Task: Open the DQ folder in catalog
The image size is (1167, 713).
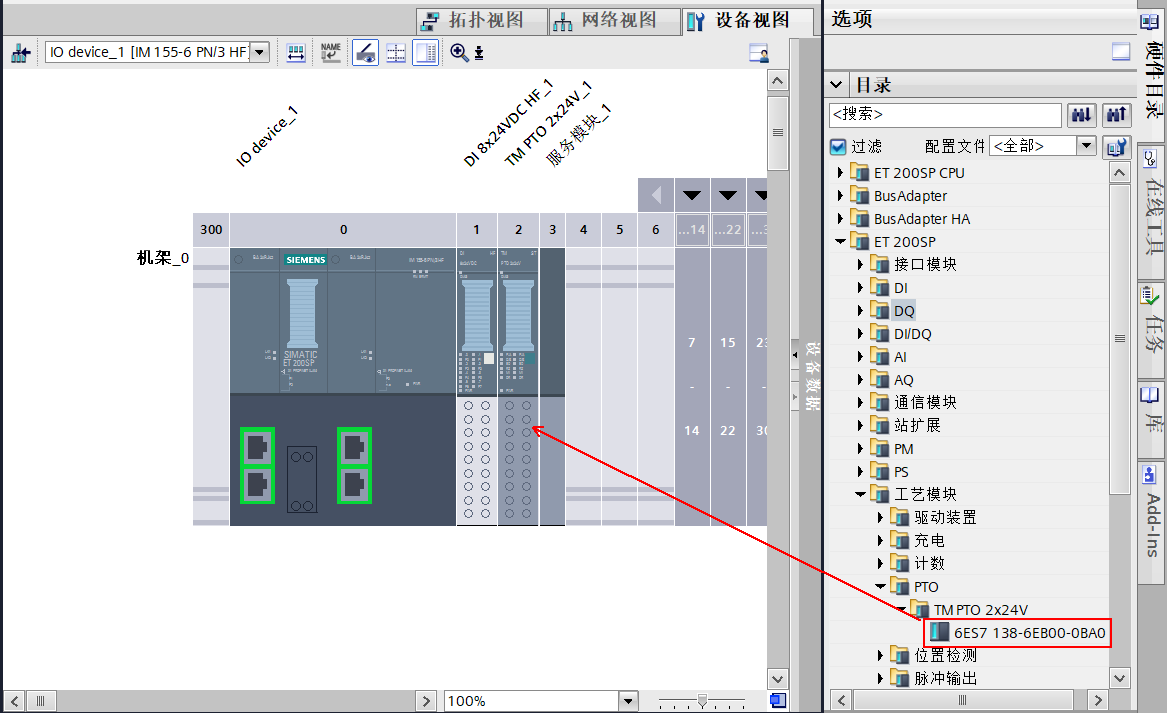Action: tap(904, 311)
